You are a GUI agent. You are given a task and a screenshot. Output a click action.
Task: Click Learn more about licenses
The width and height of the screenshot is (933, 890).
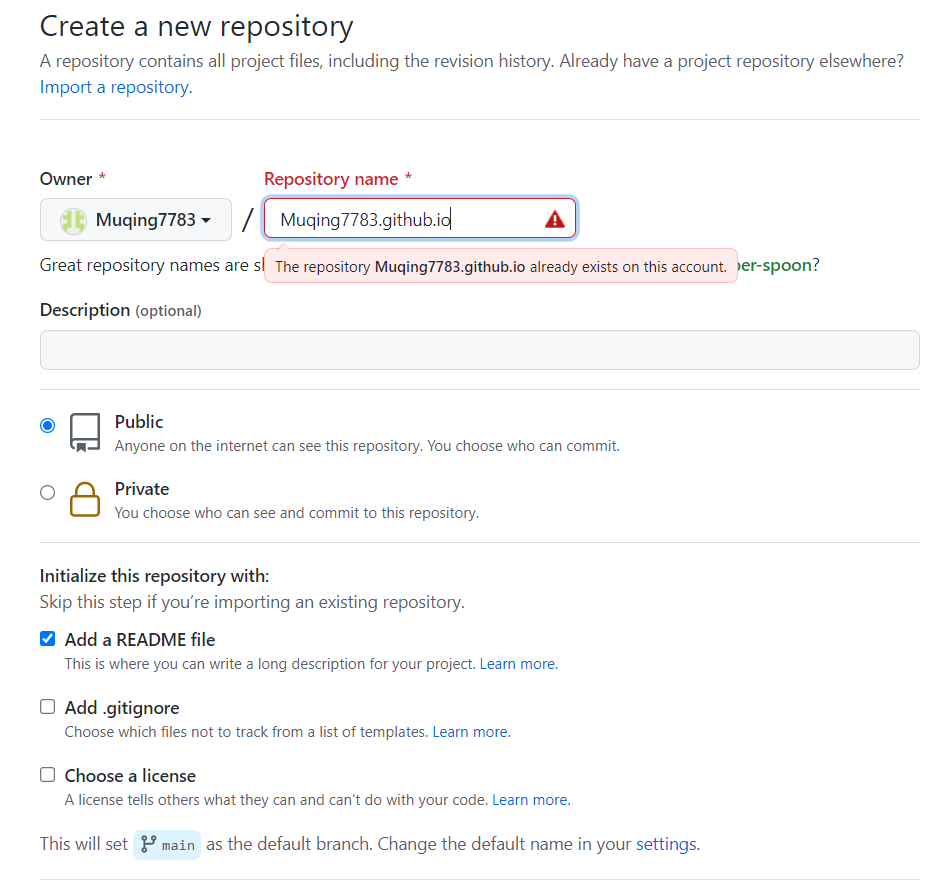coord(530,800)
